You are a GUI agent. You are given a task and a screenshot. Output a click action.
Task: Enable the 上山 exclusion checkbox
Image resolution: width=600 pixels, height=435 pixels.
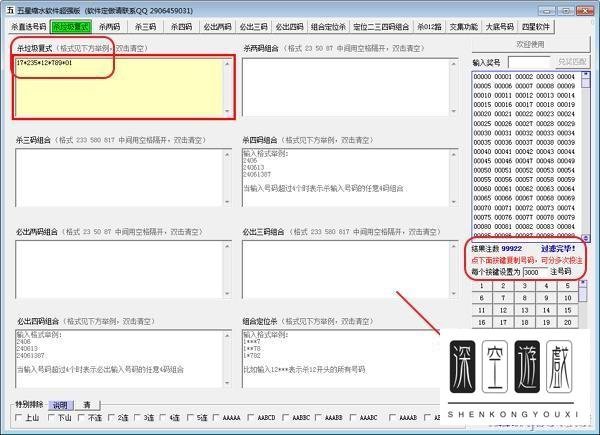click(x=20, y=418)
